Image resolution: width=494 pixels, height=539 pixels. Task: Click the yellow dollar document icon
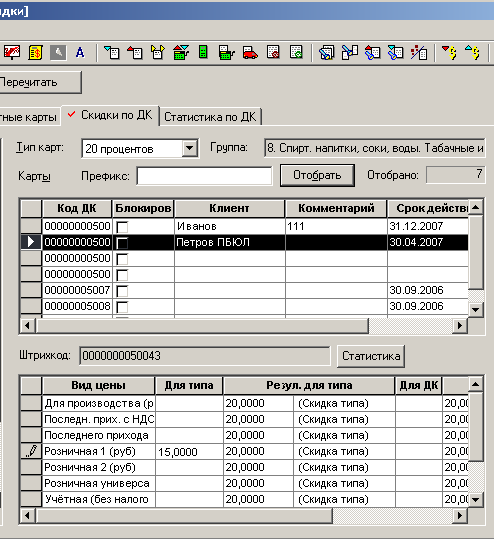(x=35, y=53)
